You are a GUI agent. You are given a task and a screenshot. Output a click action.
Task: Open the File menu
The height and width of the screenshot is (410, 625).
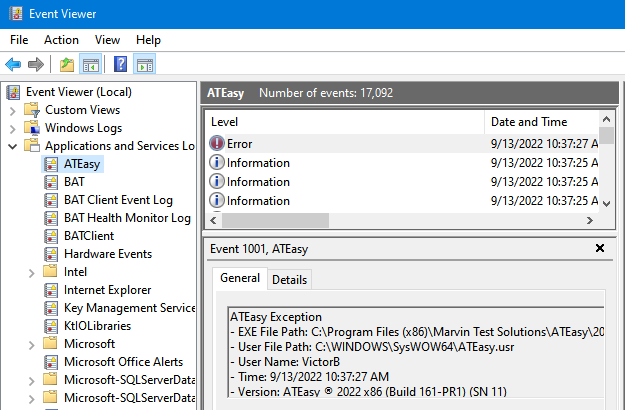click(19, 40)
